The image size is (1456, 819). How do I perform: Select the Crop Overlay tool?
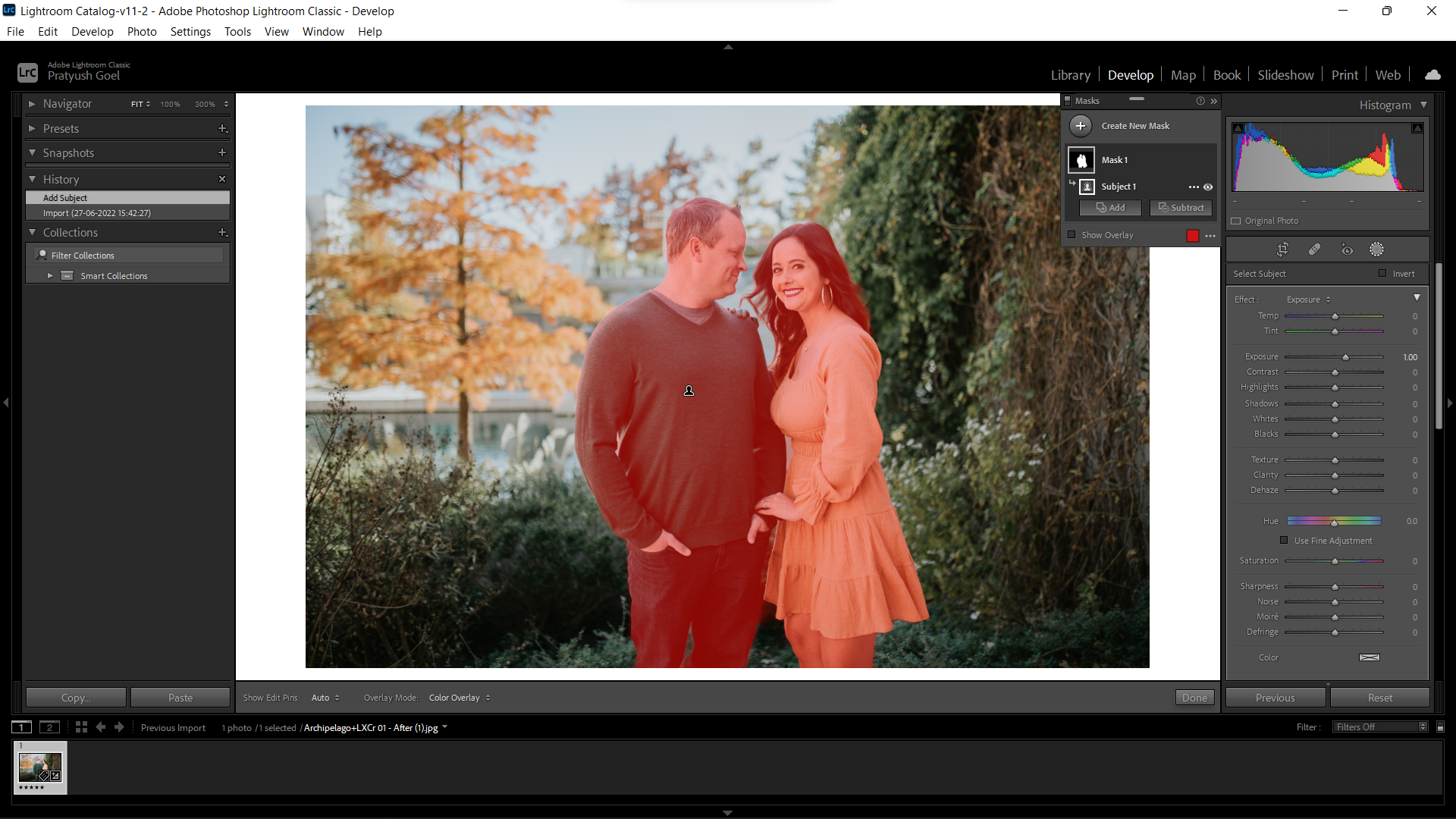[1284, 249]
